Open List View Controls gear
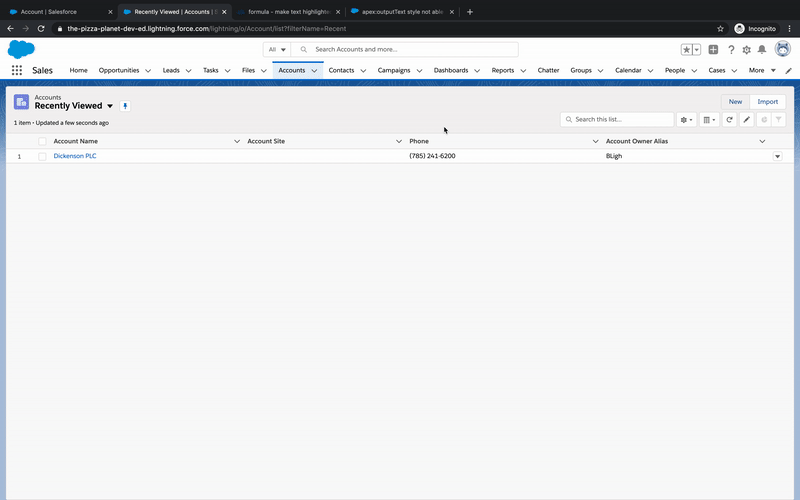 pyautogui.click(x=686, y=119)
